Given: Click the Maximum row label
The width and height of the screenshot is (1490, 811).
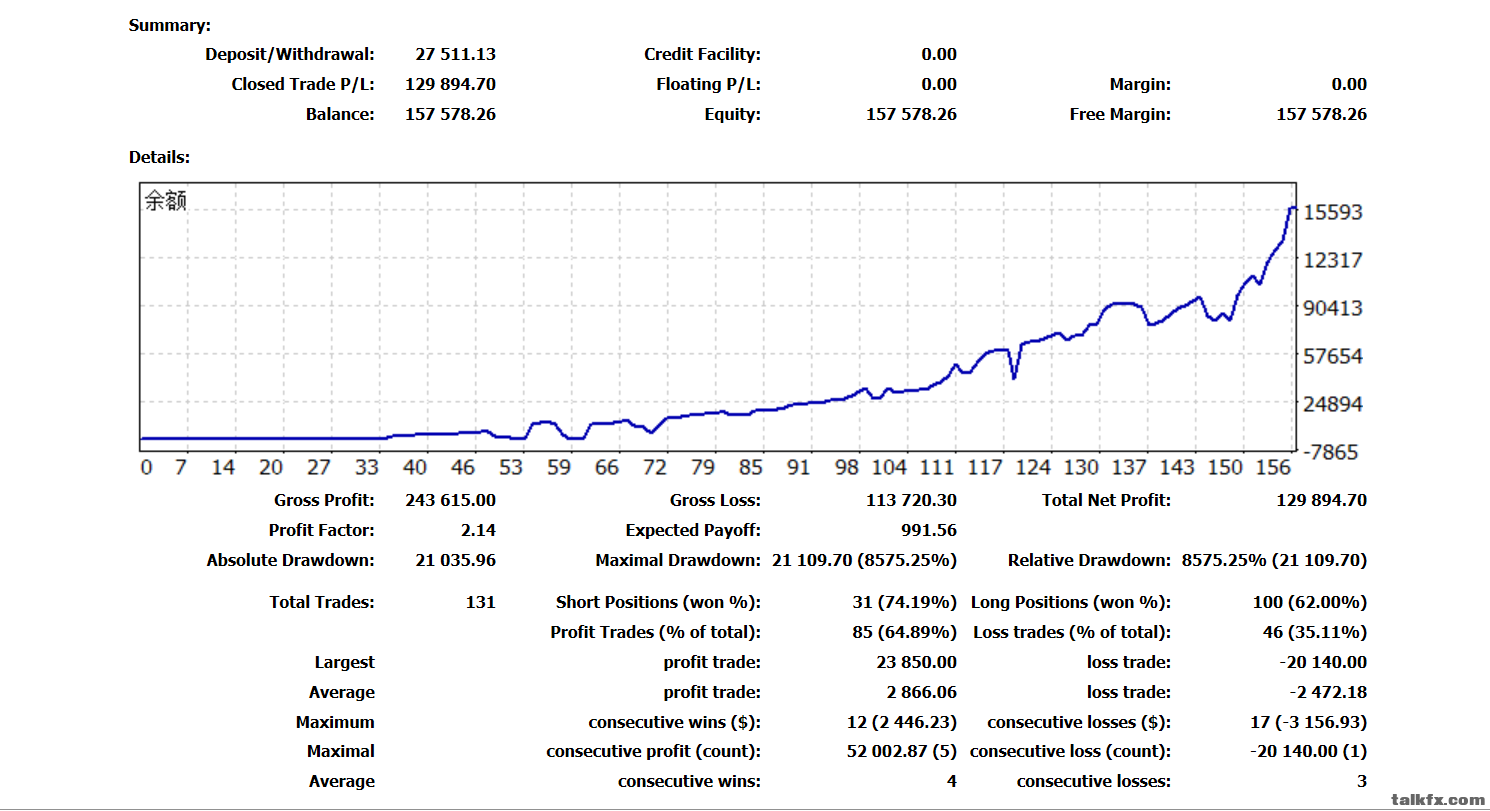Looking at the screenshot, I should point(335,722).
